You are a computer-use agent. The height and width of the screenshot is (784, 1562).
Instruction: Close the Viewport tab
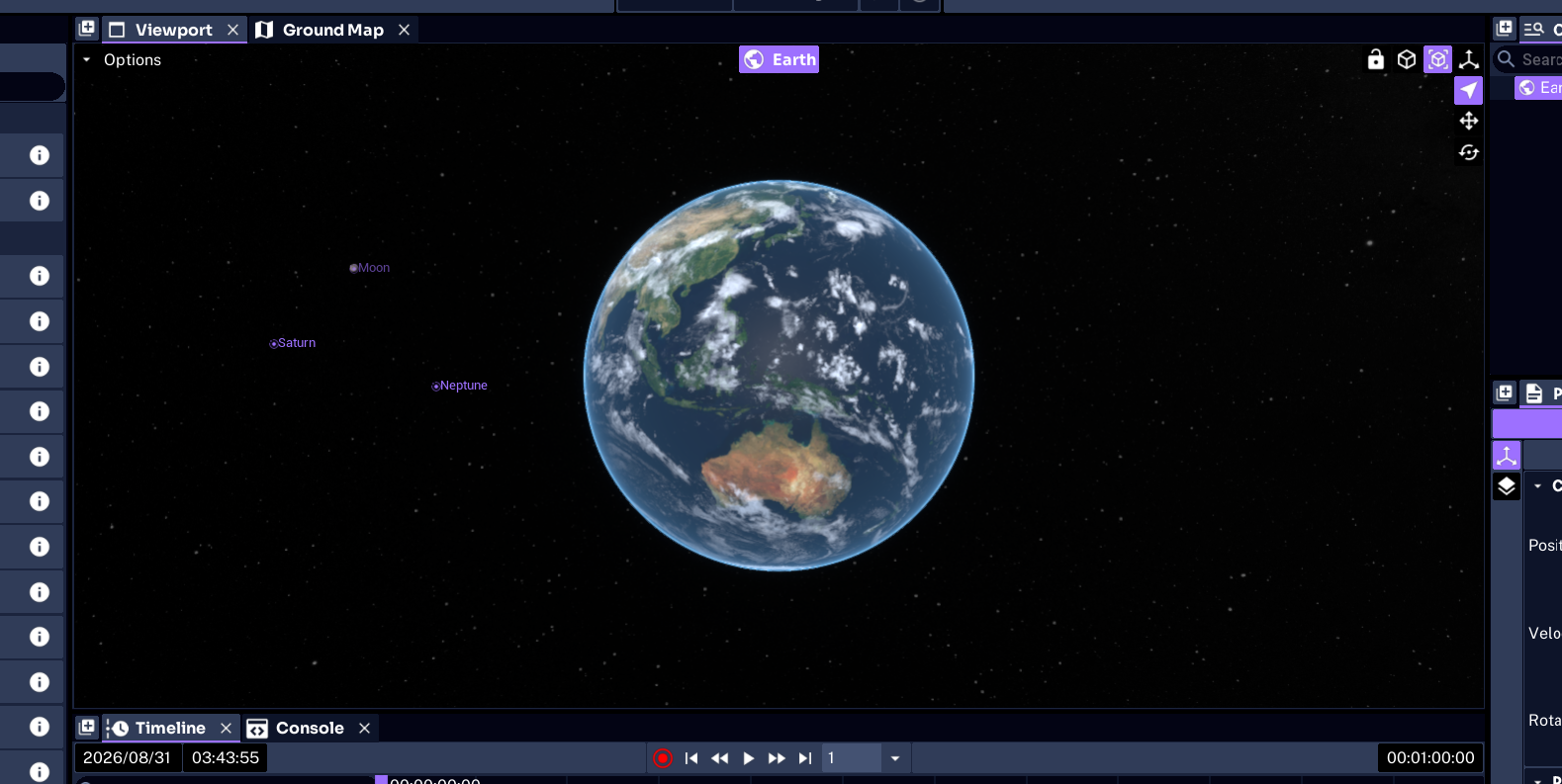pyautogui.click(x=232, y=30)
